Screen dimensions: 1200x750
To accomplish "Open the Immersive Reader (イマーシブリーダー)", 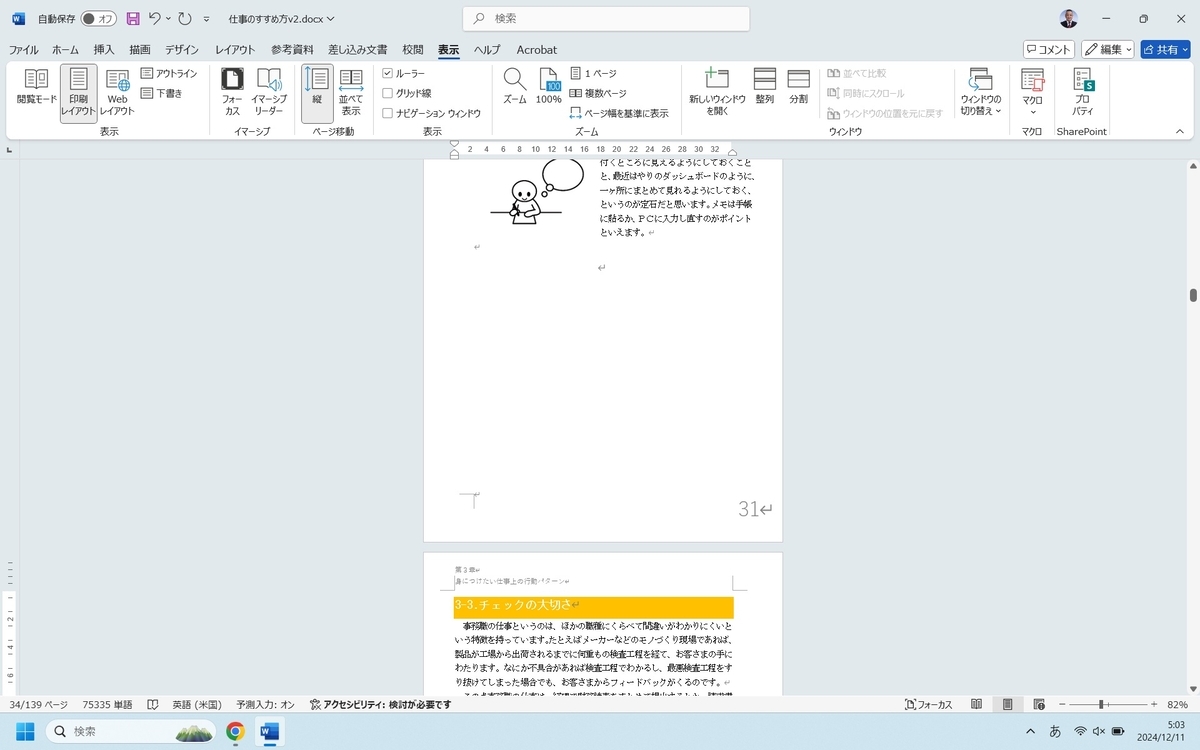I will 268,91.
